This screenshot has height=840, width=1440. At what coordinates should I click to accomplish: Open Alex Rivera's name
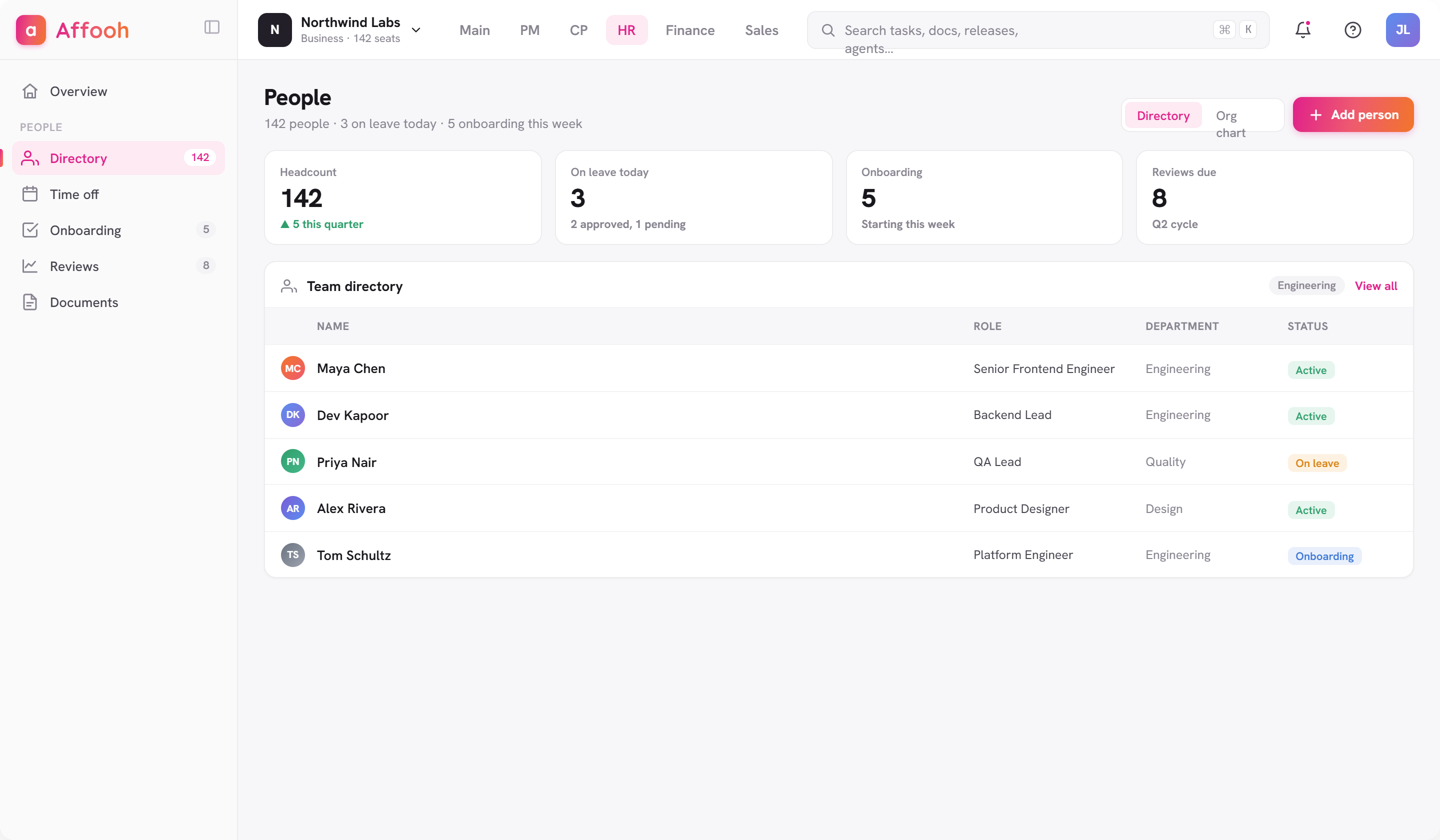click(x=351, y=508)
